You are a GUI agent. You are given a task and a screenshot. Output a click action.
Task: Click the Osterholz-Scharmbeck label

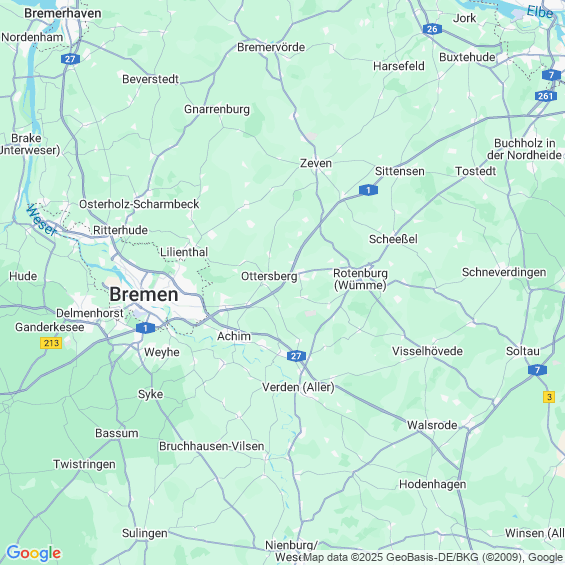point(139,204)
